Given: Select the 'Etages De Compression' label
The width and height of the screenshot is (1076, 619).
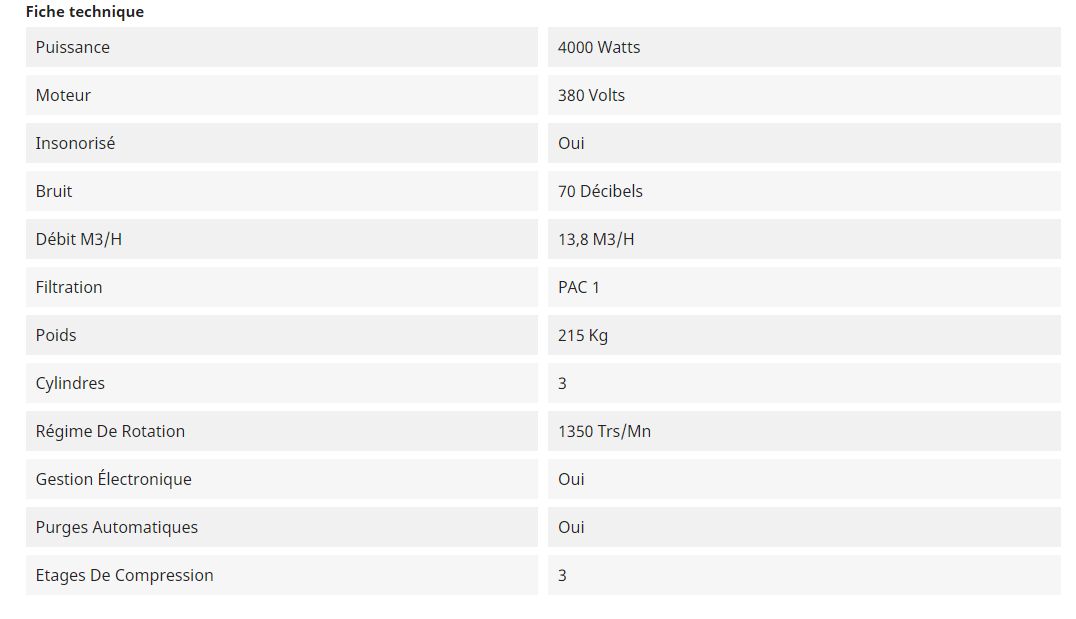Looking at the screenshot, I should (125, 575).
